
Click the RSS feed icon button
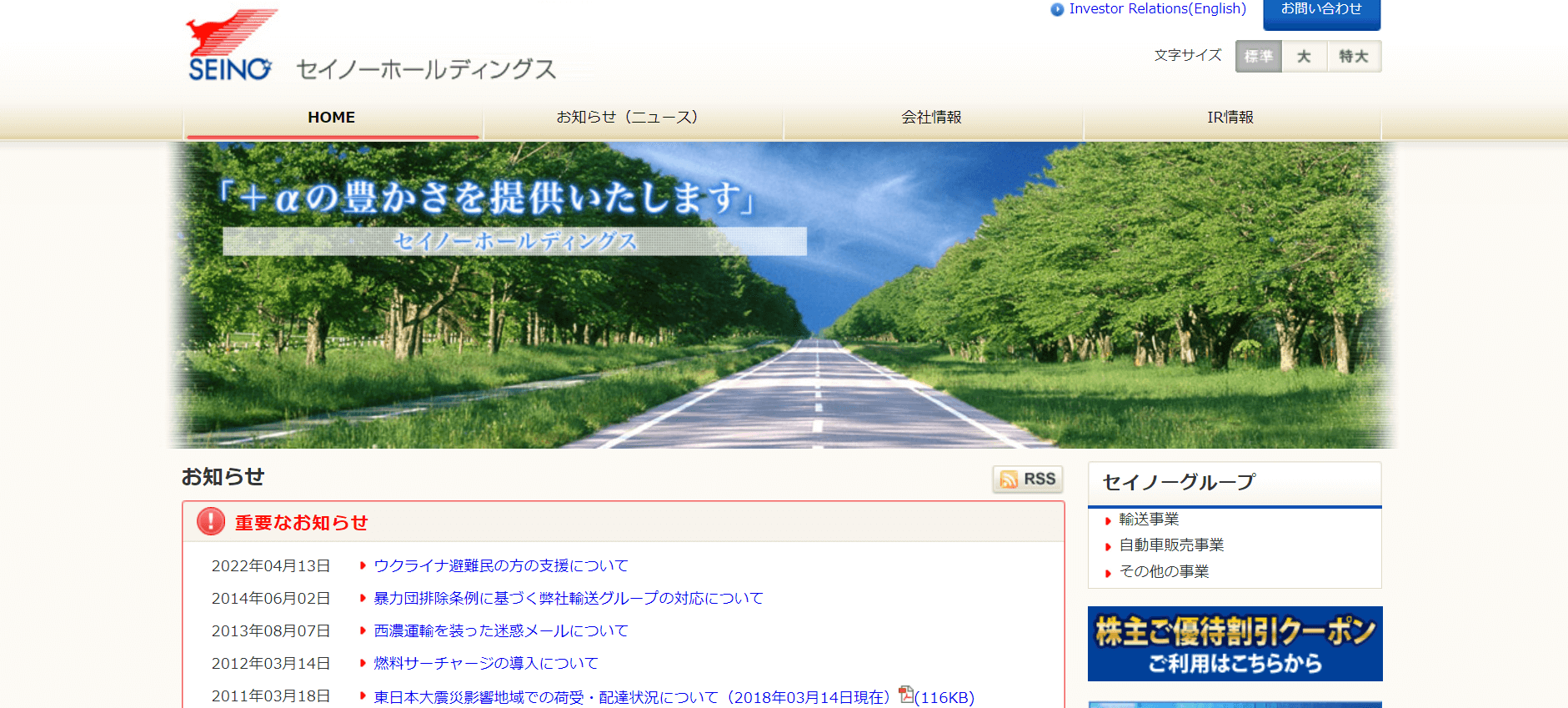coord(1027,479)
